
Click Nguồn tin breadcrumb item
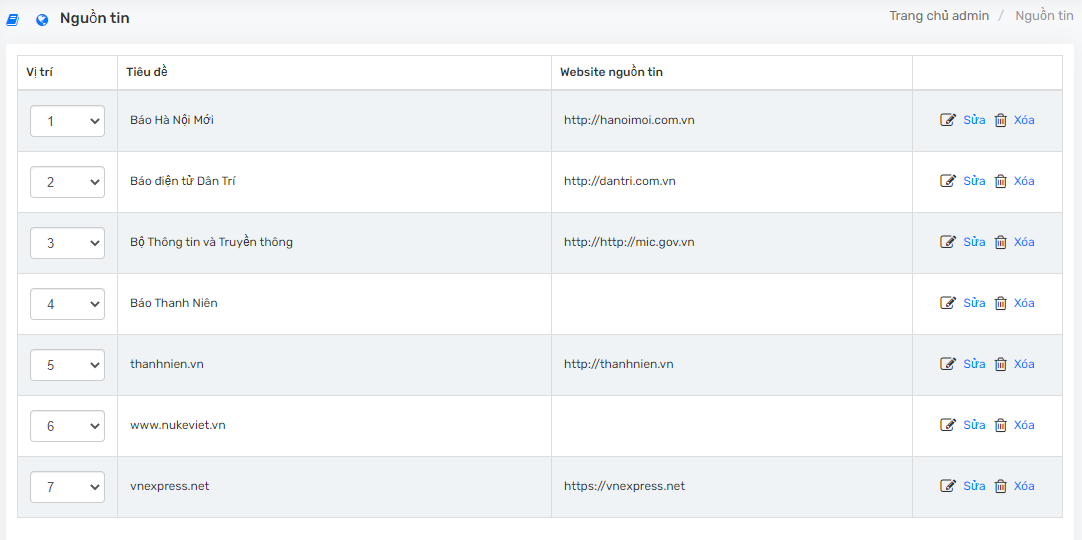pos(1044,16)
